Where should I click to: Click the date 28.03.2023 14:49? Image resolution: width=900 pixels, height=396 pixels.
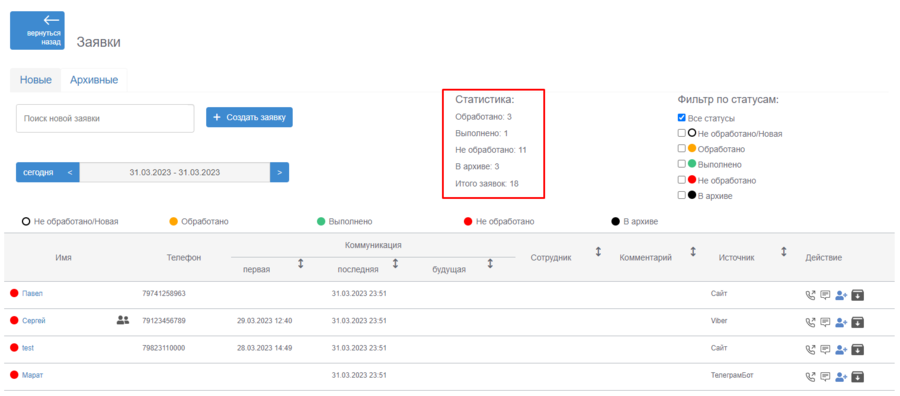click(x=265, y=348)
